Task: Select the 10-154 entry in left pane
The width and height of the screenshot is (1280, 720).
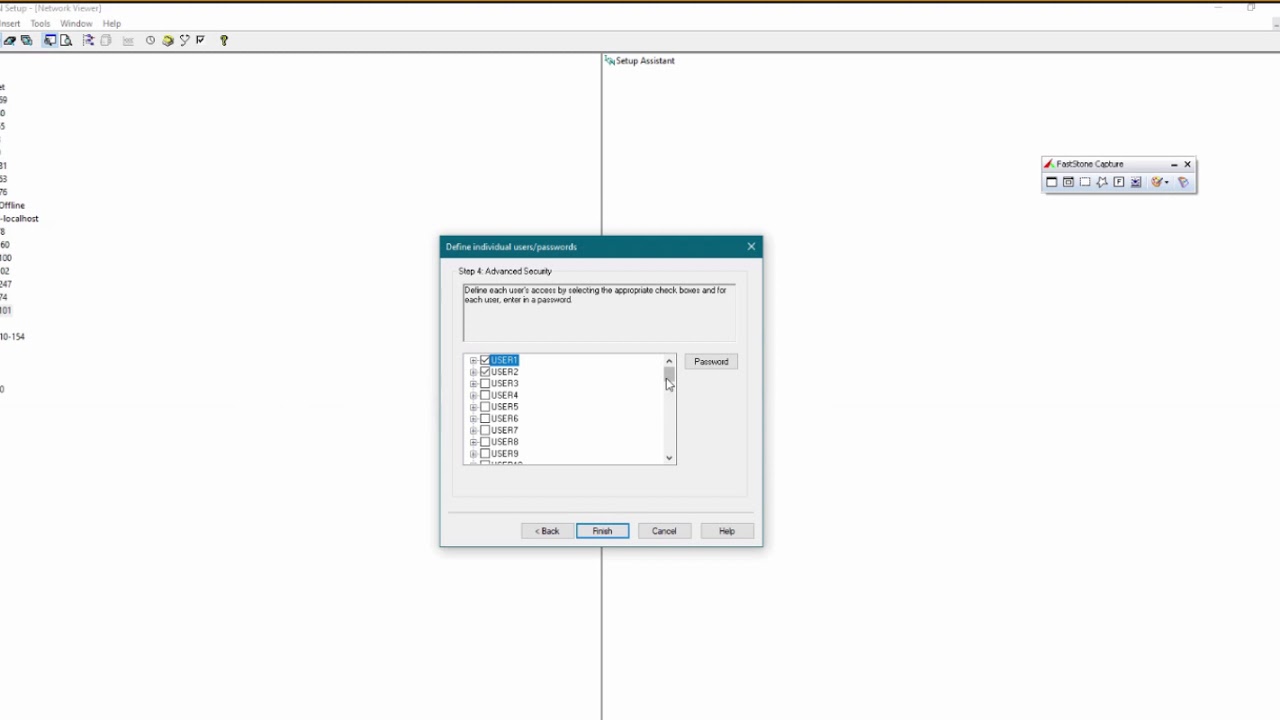Action: coord(12,337)
